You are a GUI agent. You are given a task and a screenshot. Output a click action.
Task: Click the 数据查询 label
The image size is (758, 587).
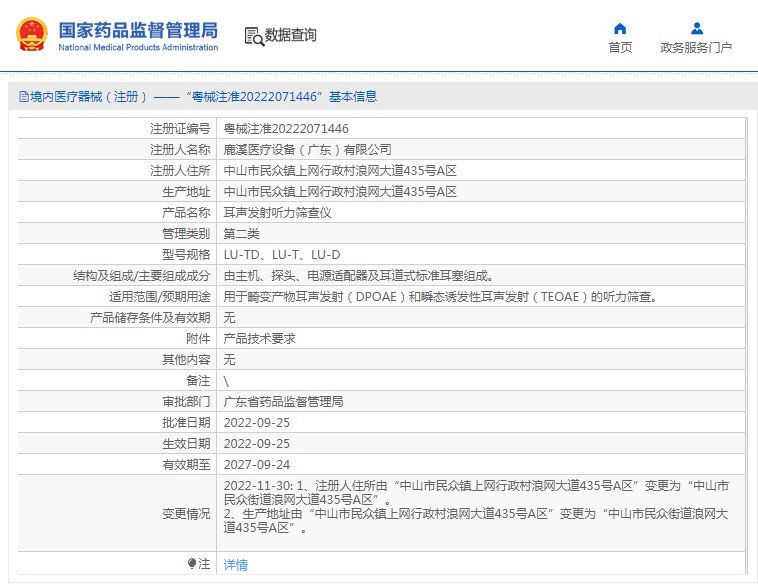pos(291,35)
